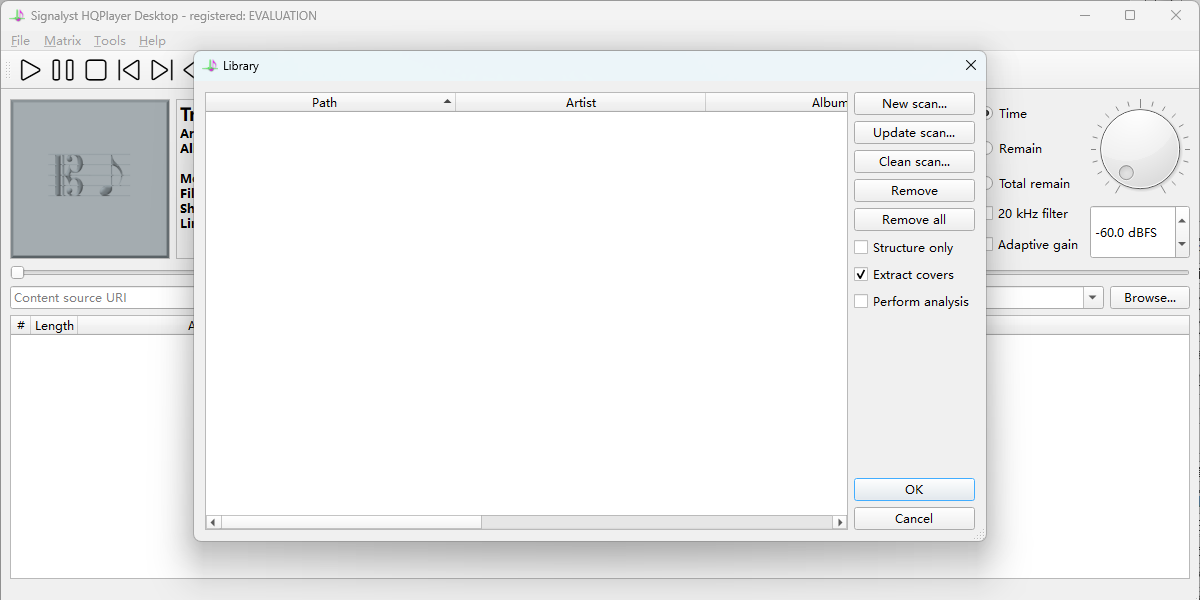This screenshot has width=1200, height=600.
Task: Click the New scan... button
Action: [x=914, y=104]
